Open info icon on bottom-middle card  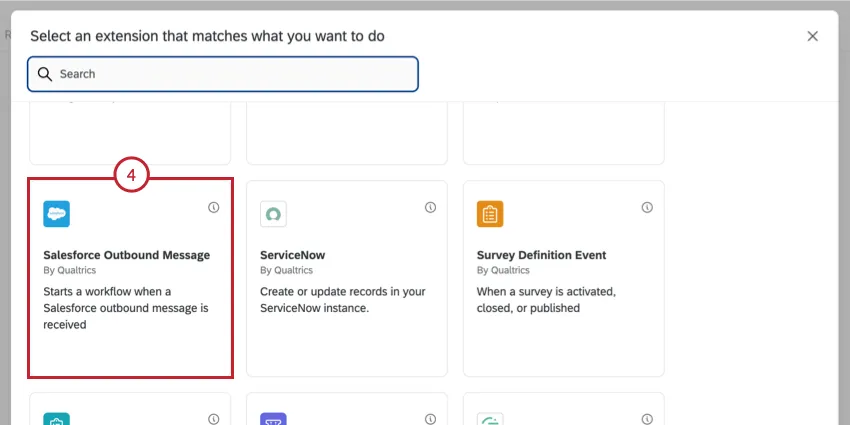pos(430,419)
